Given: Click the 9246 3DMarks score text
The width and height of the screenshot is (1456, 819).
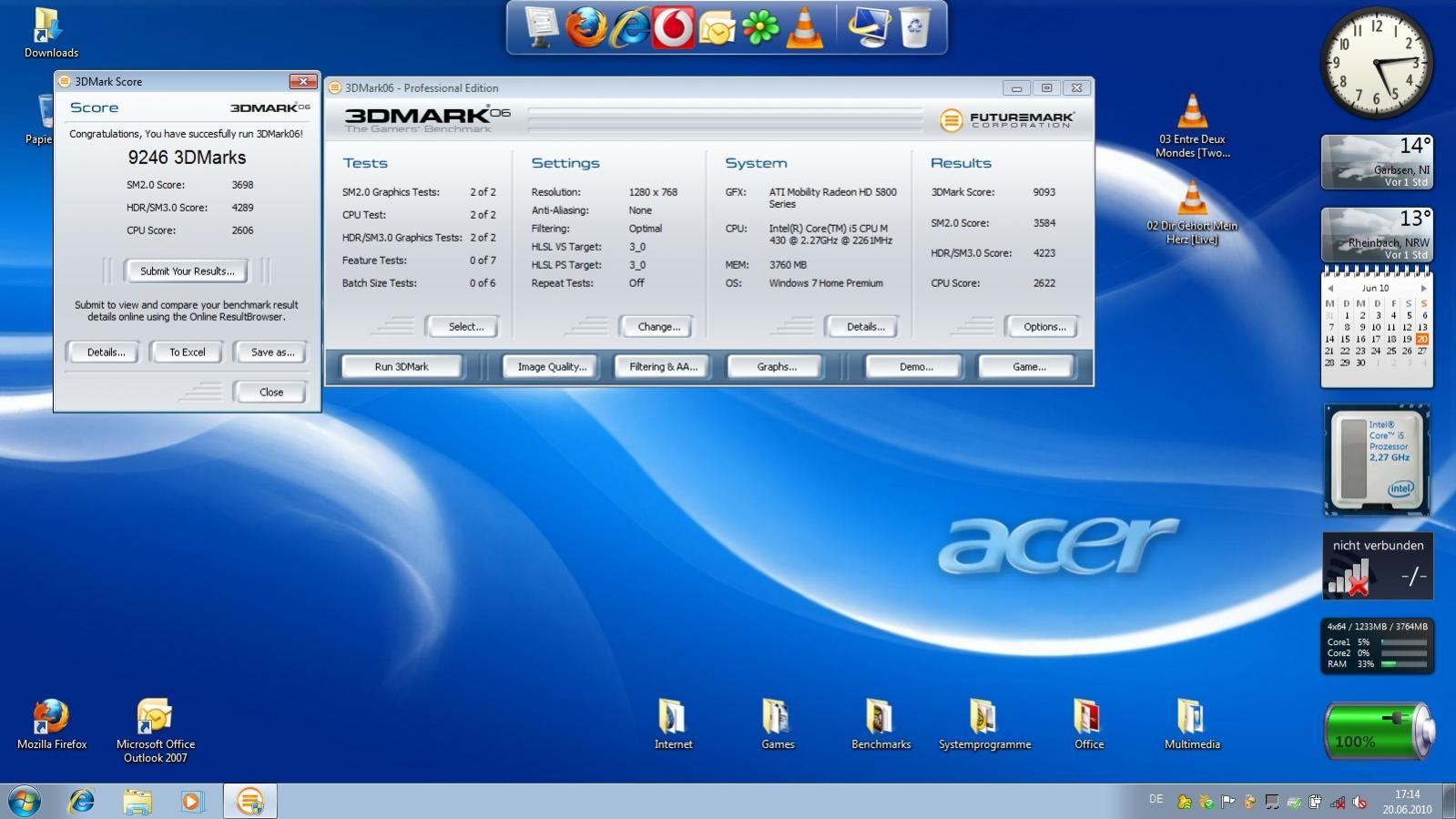Looking at the screenshot, I should [x=187, y=158].
